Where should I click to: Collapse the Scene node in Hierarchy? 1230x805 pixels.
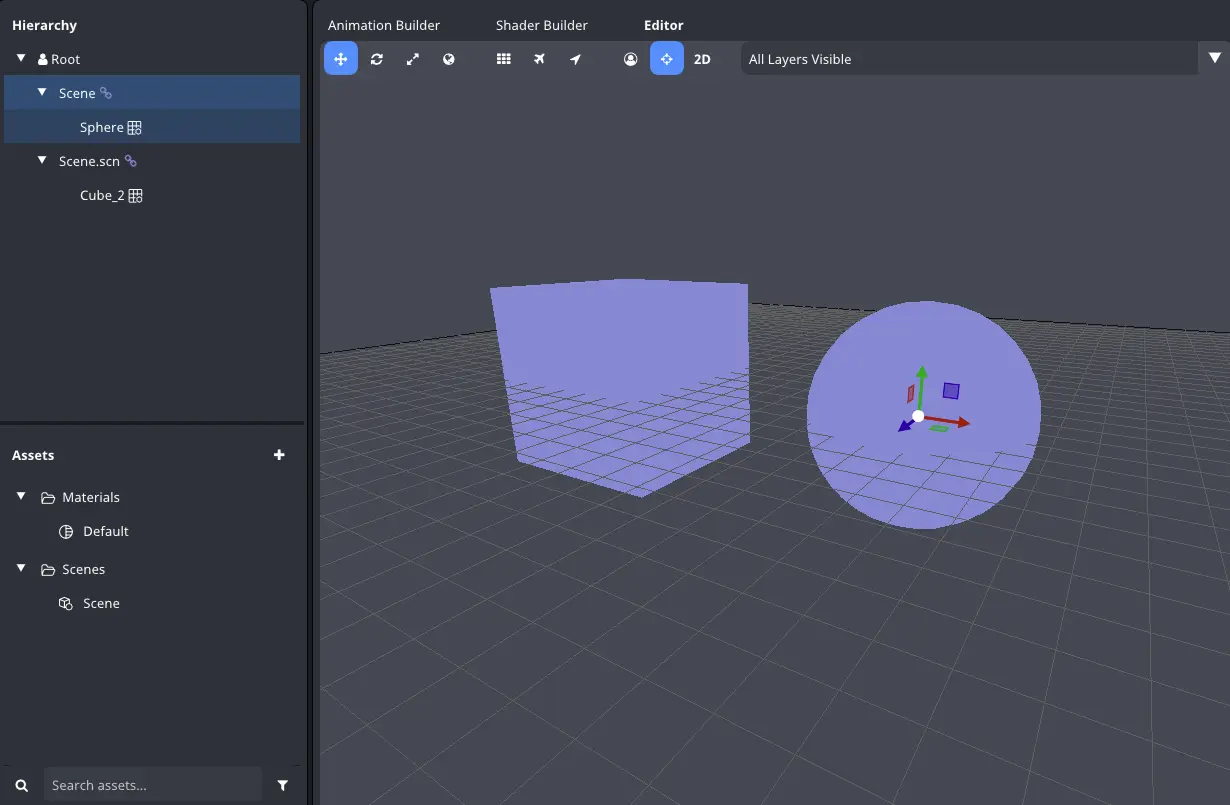coord(42,92)
